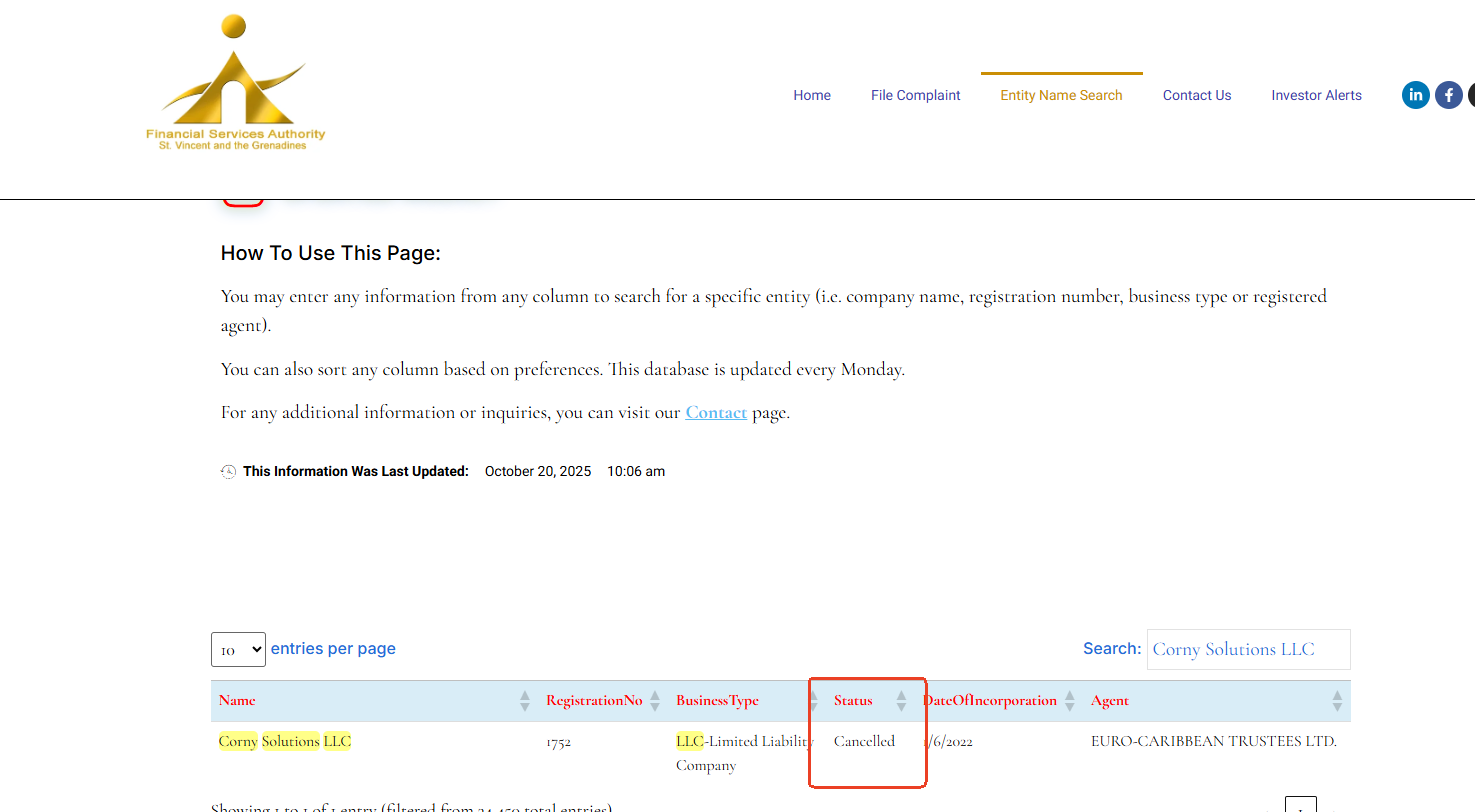Click sort arrows in Name column
The width and height of the screenshot is (1475, 812).
tap(525, 701)
